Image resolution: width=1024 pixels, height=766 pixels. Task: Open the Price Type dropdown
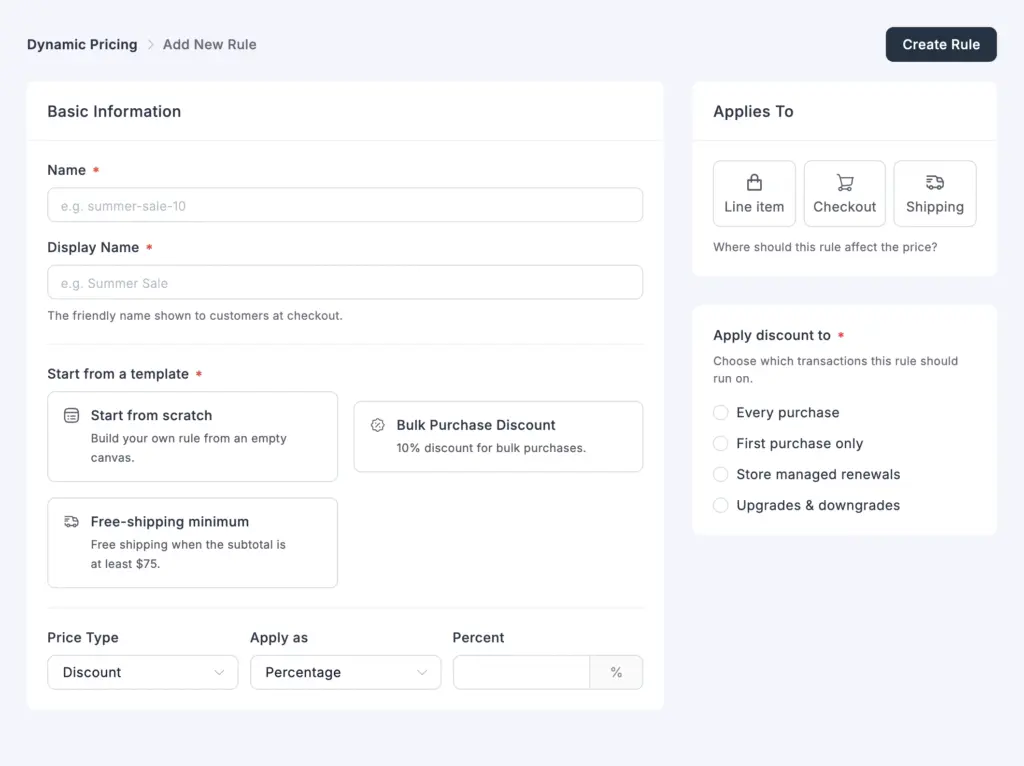[143, 672]
